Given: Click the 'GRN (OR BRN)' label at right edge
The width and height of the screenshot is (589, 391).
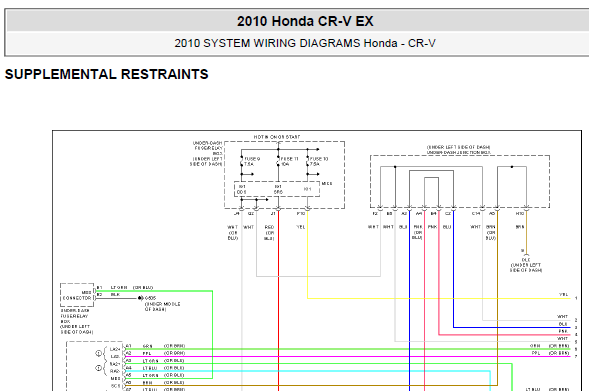Looking at the screenshot, I should pos(550,346).
